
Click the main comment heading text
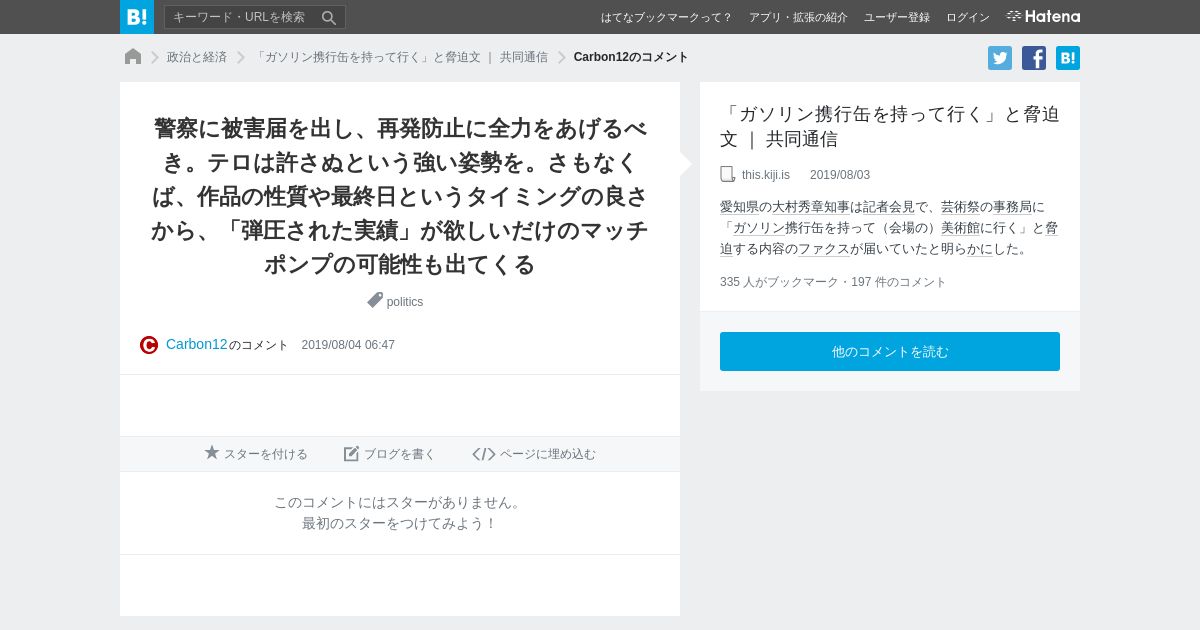pyautogui.click(x=400, y=196)
